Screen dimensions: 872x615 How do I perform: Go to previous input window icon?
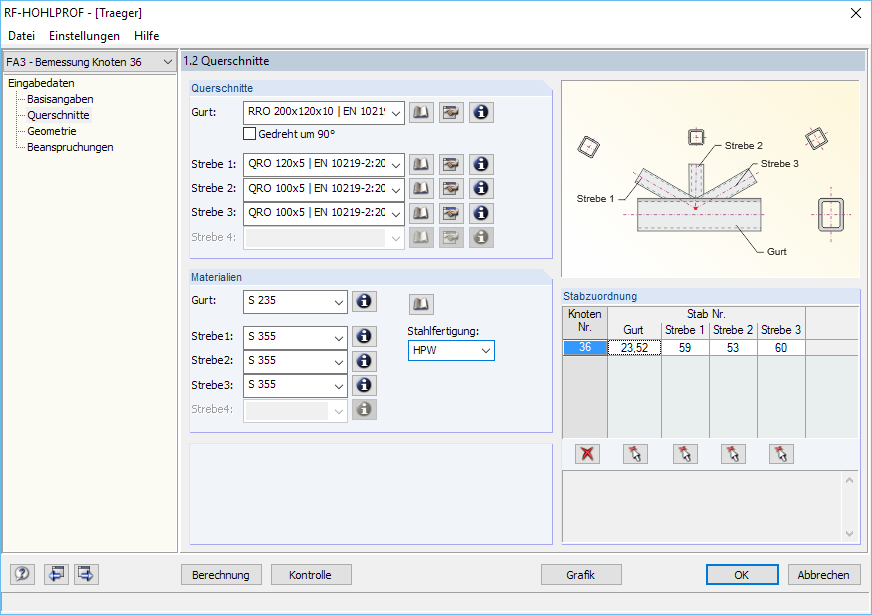(56, 574)
